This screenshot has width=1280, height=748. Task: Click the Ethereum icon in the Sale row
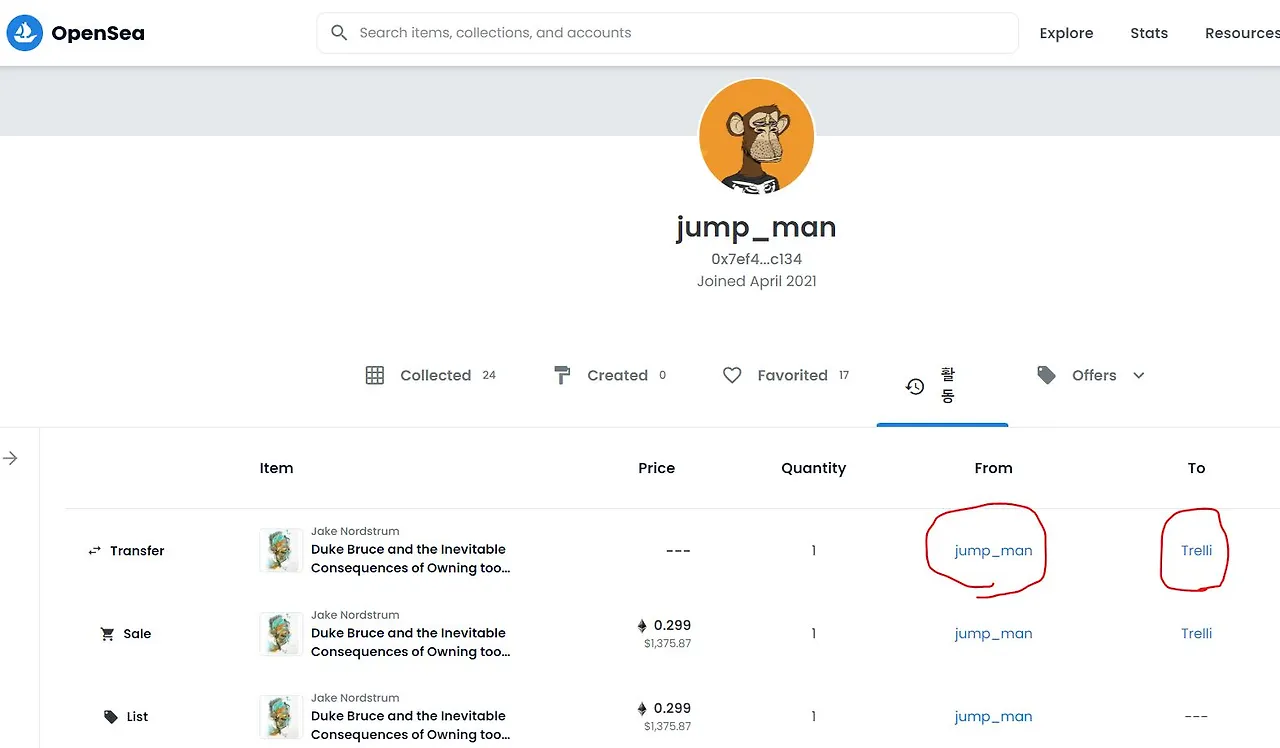coord(642,626)
